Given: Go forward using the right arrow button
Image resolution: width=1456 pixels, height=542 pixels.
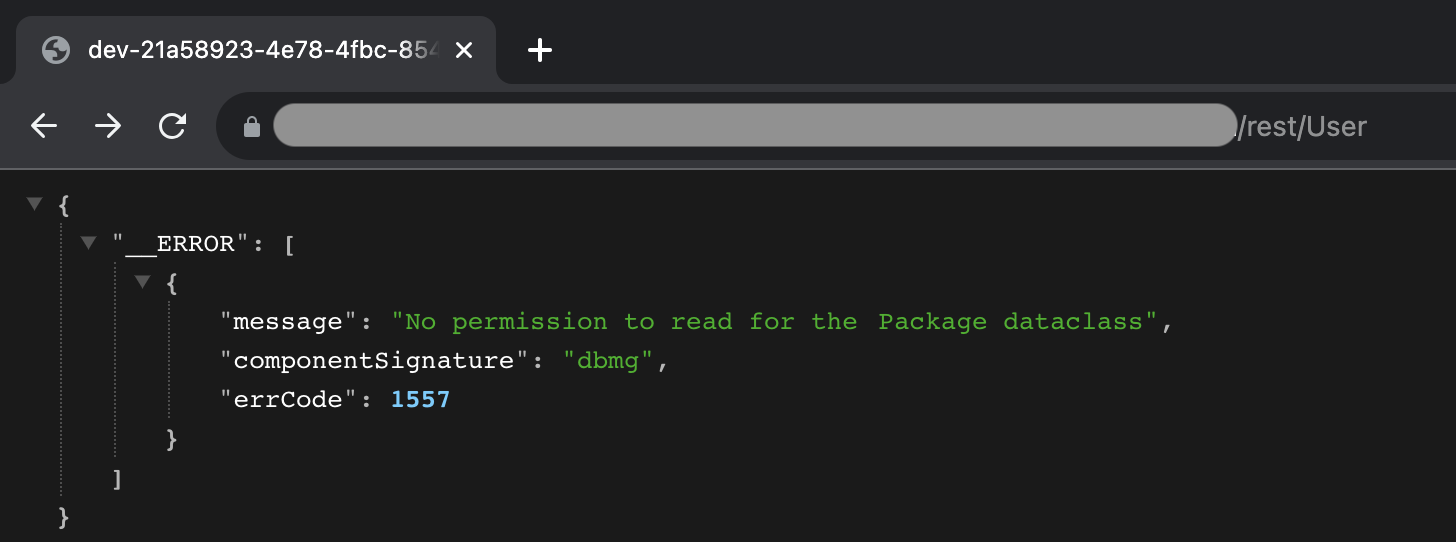Looking at the screenshot, I should click(x=108, y=126).
